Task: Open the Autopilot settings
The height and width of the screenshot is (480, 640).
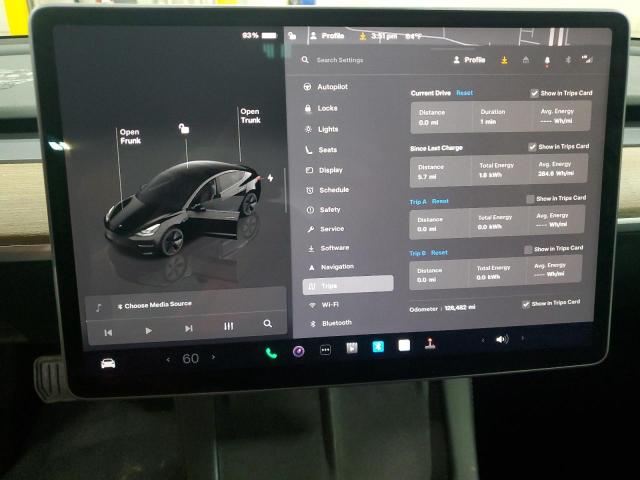Action: click(x=326, y=87)
